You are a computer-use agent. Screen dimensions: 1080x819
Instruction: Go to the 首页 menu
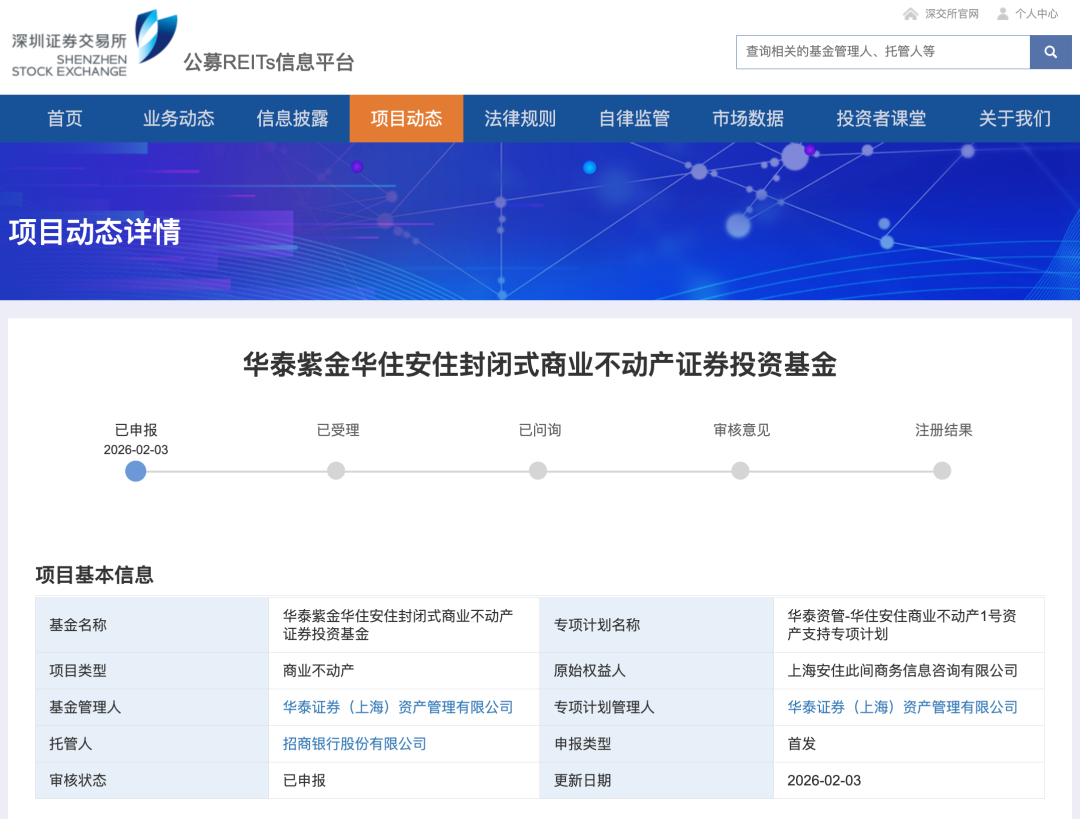click(65, 118)
